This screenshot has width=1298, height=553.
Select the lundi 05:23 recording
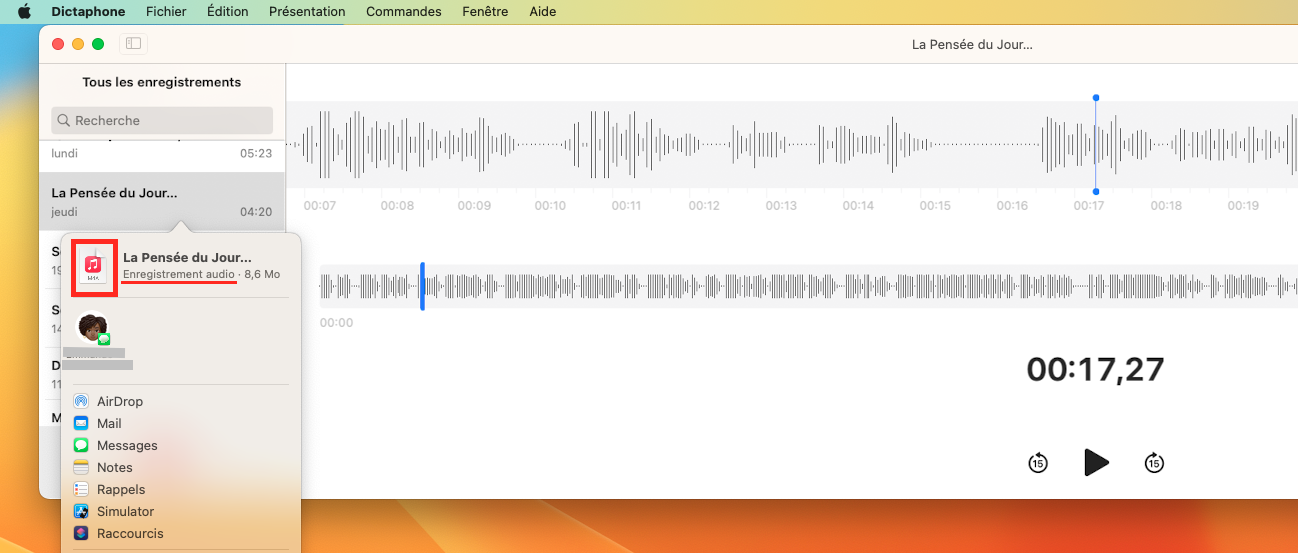tap(162, 154)
